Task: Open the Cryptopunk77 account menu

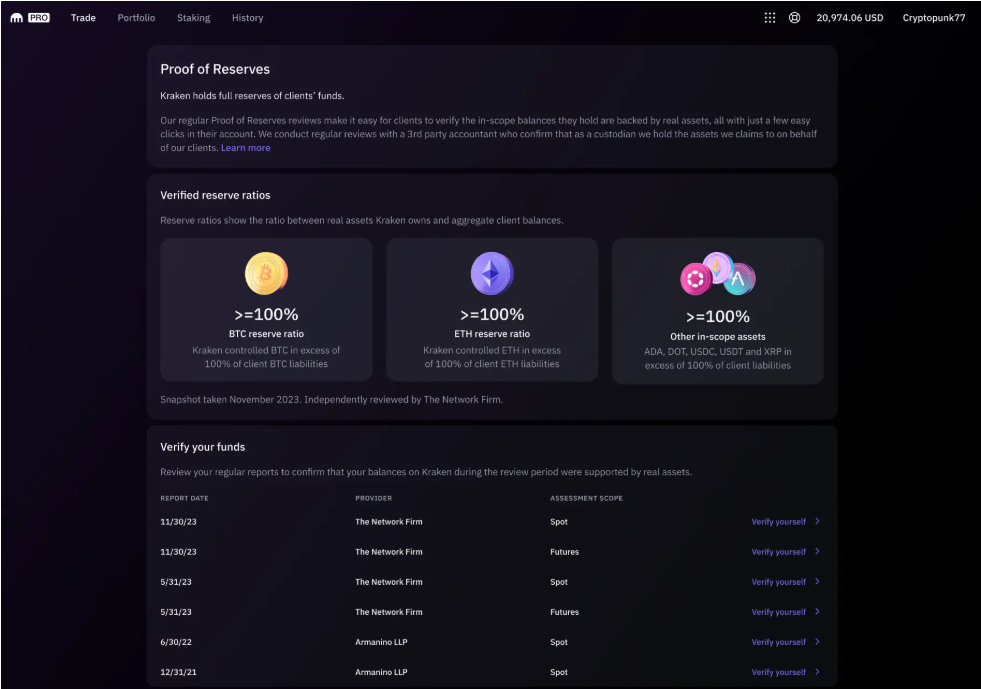Action: (933, 18)
